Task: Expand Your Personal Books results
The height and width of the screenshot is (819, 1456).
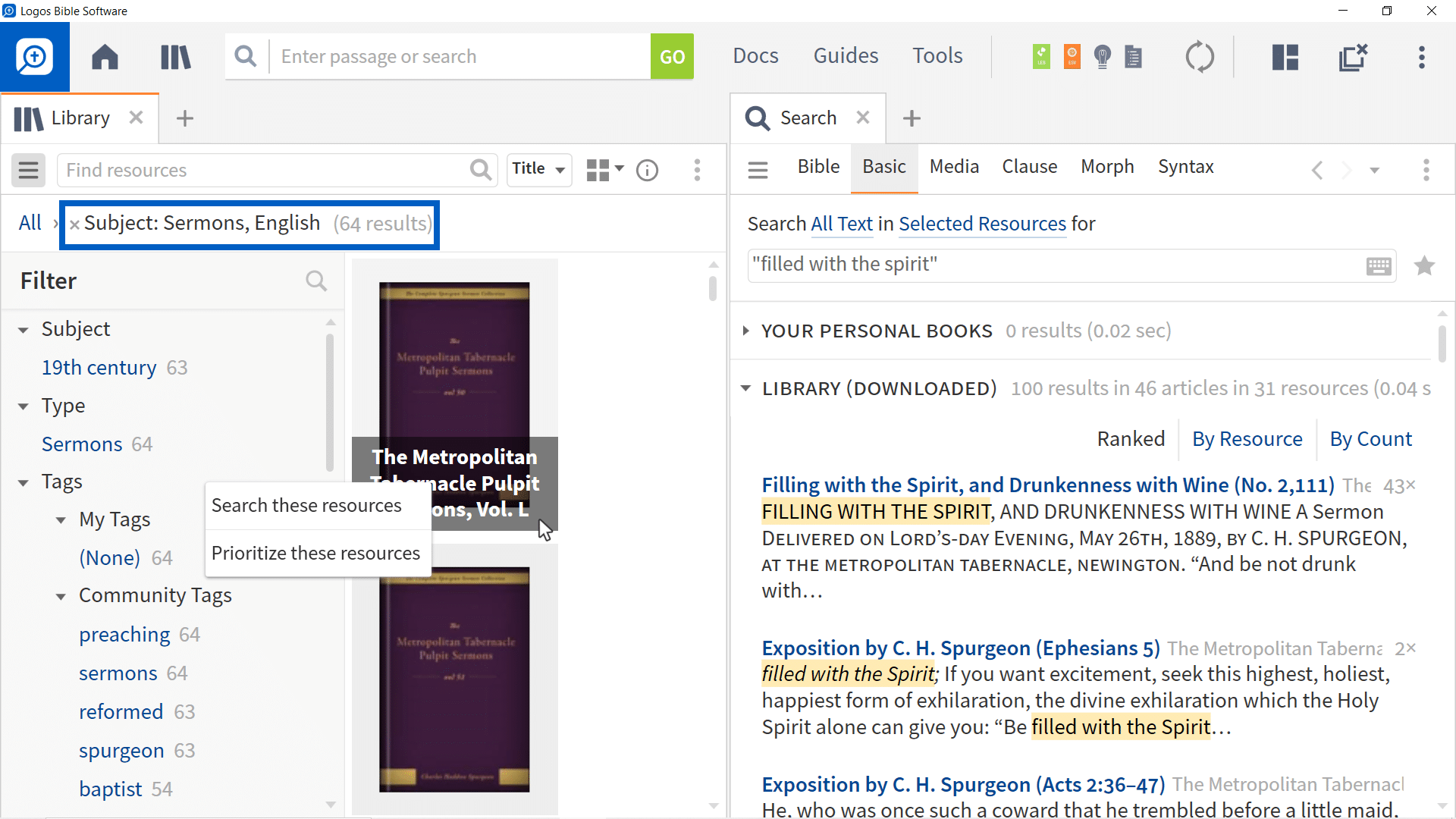Action: 746,331
